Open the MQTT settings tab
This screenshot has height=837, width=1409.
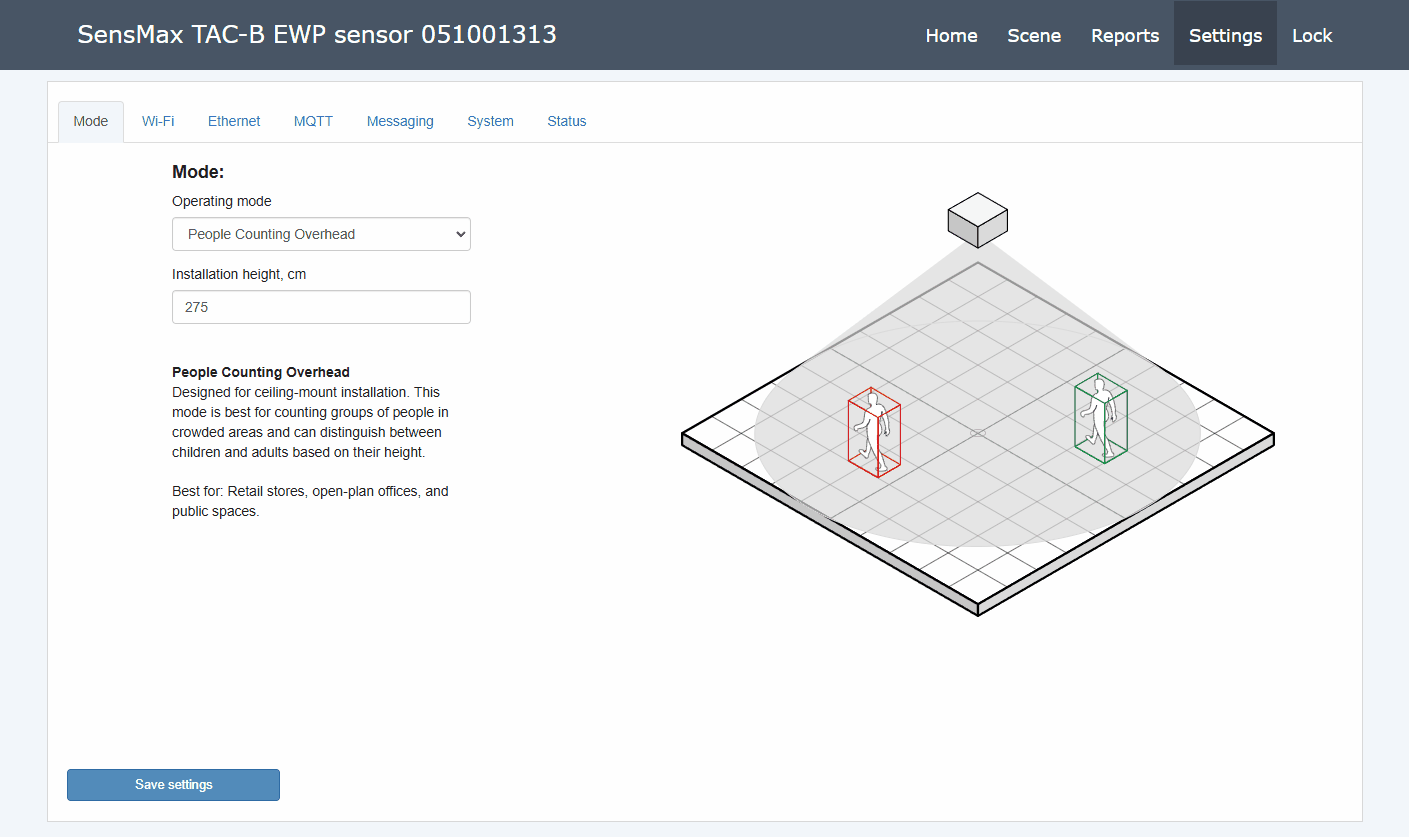[313, 121]
